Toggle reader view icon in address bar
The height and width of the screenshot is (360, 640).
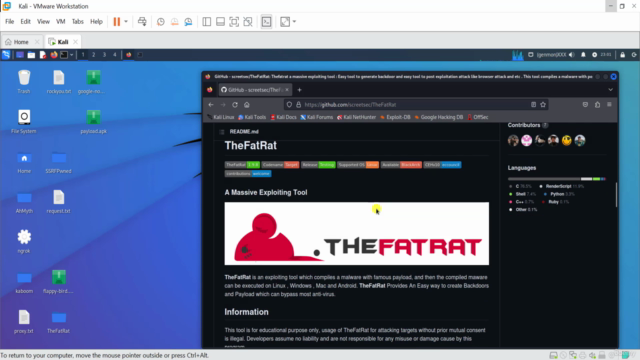[533, 105]
